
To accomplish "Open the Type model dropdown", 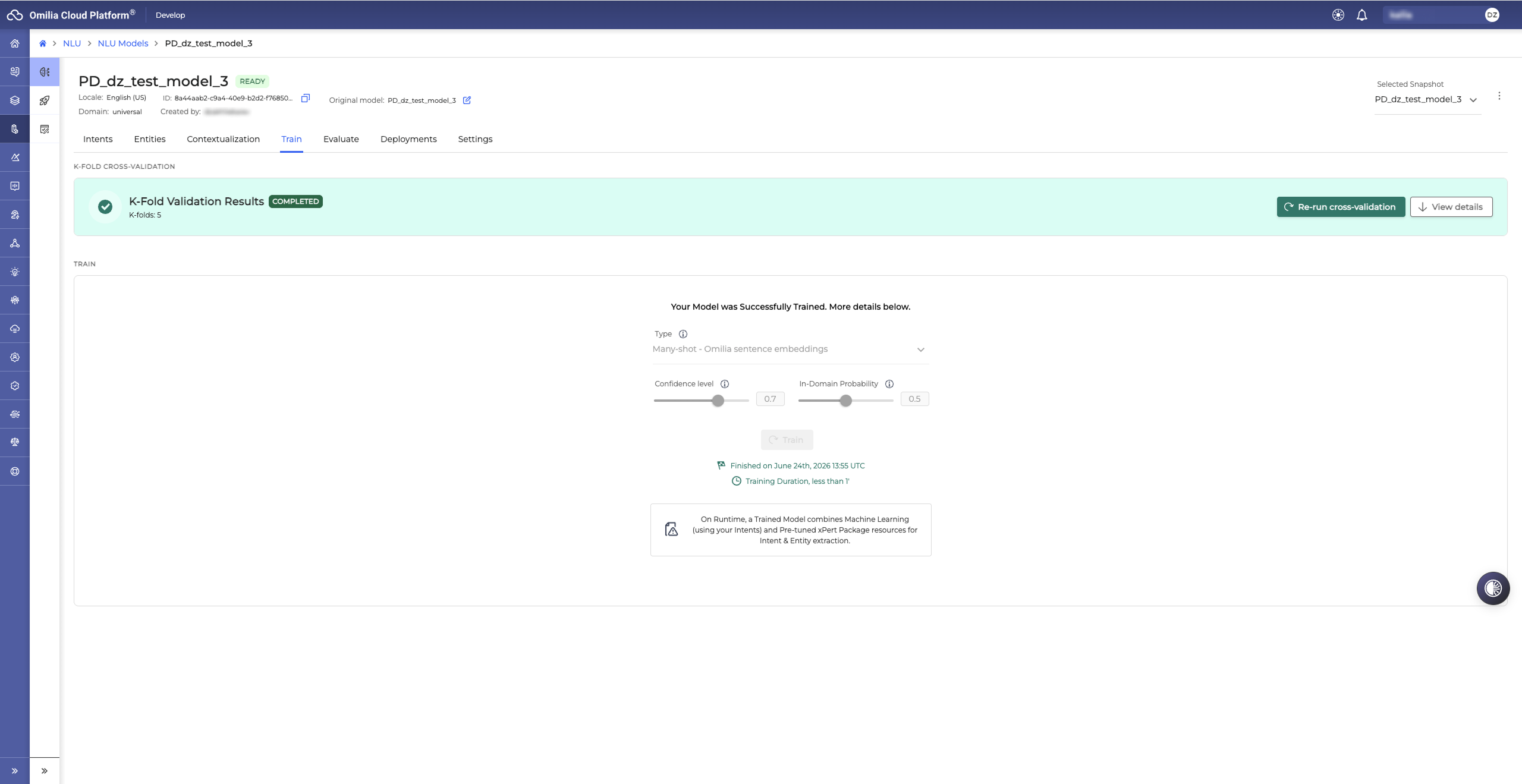I will (x=790, y=349).
